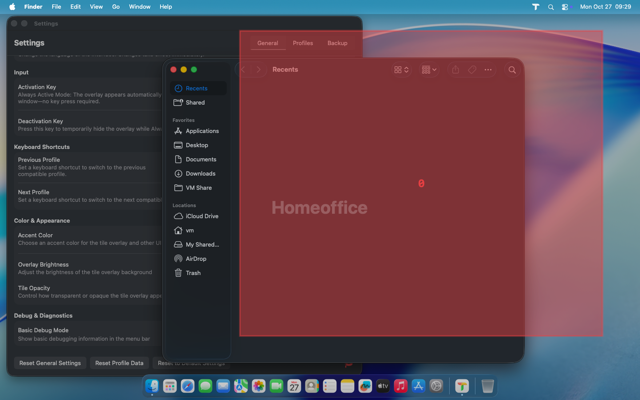Open Spotlight search from the menu bar
Image resolution: width=640 pixels, height=400 pixels.
click(x=551, y=7)
